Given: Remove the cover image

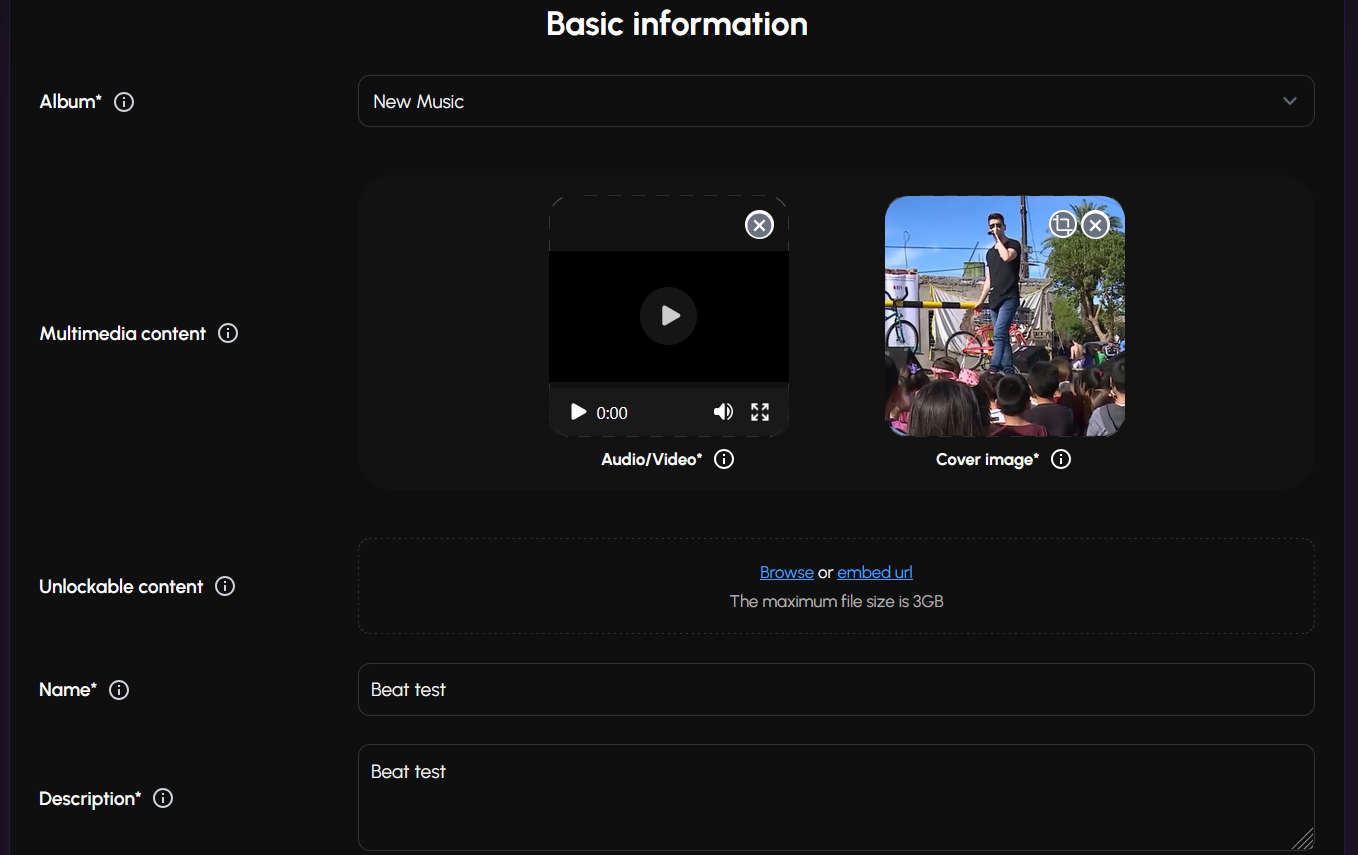Looking at the screenshot, I should pos(1096,225).
